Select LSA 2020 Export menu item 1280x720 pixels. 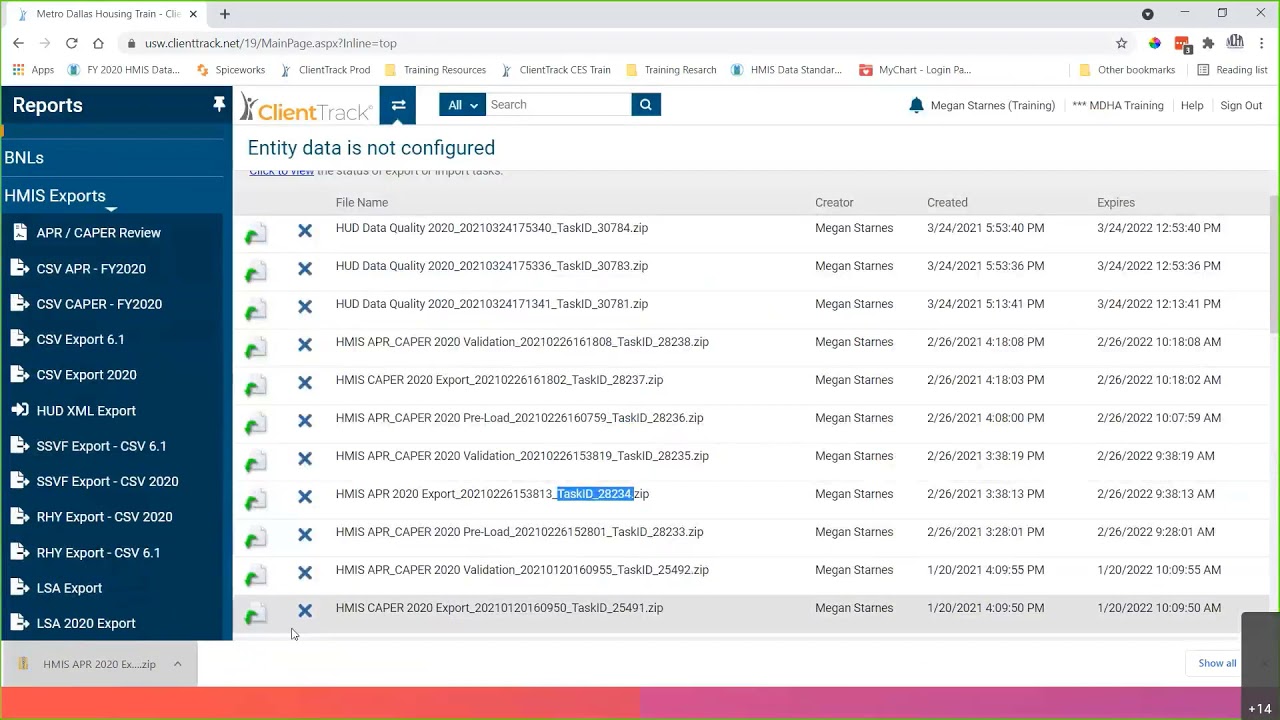click(86, 623)
